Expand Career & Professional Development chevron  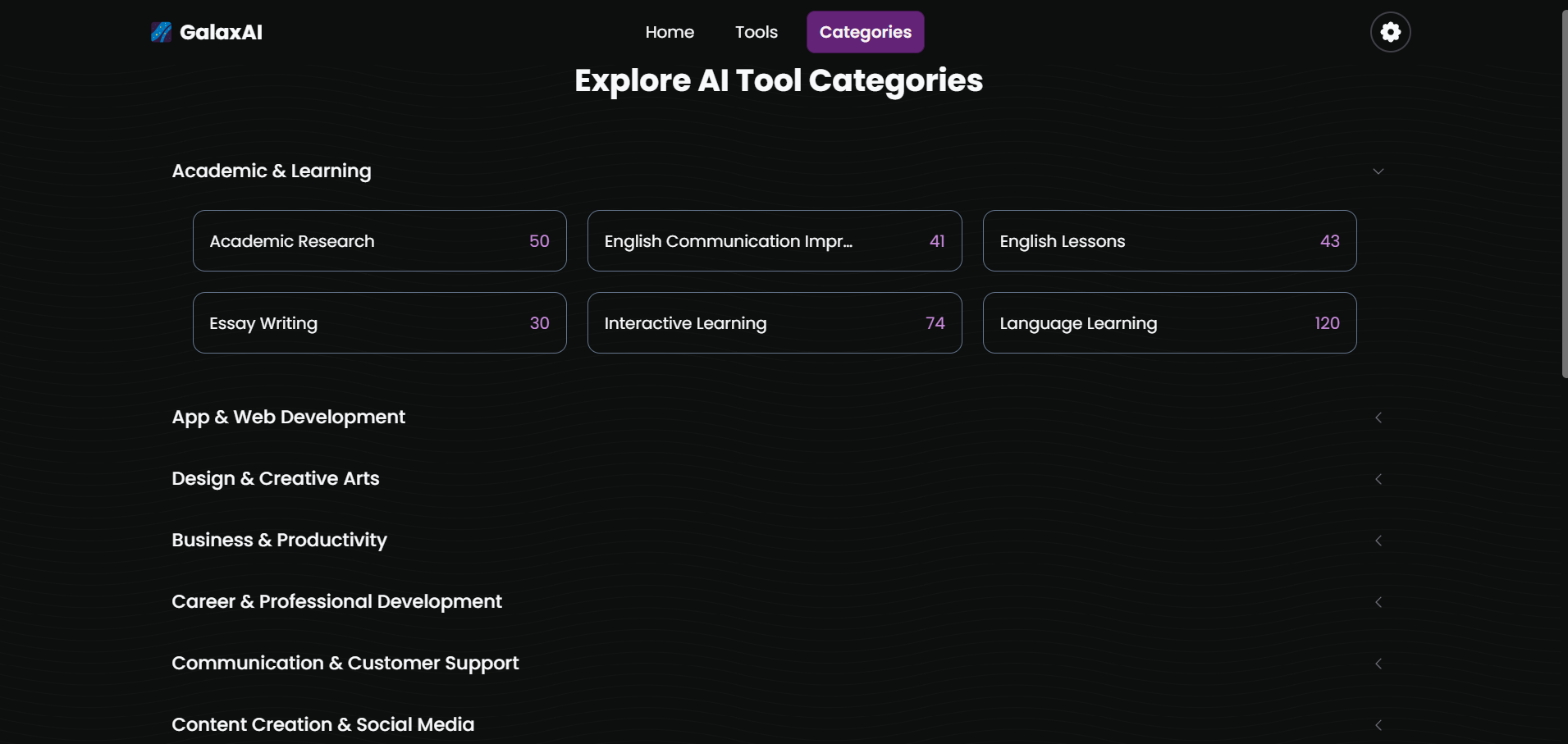click(x=1378, y=602)
